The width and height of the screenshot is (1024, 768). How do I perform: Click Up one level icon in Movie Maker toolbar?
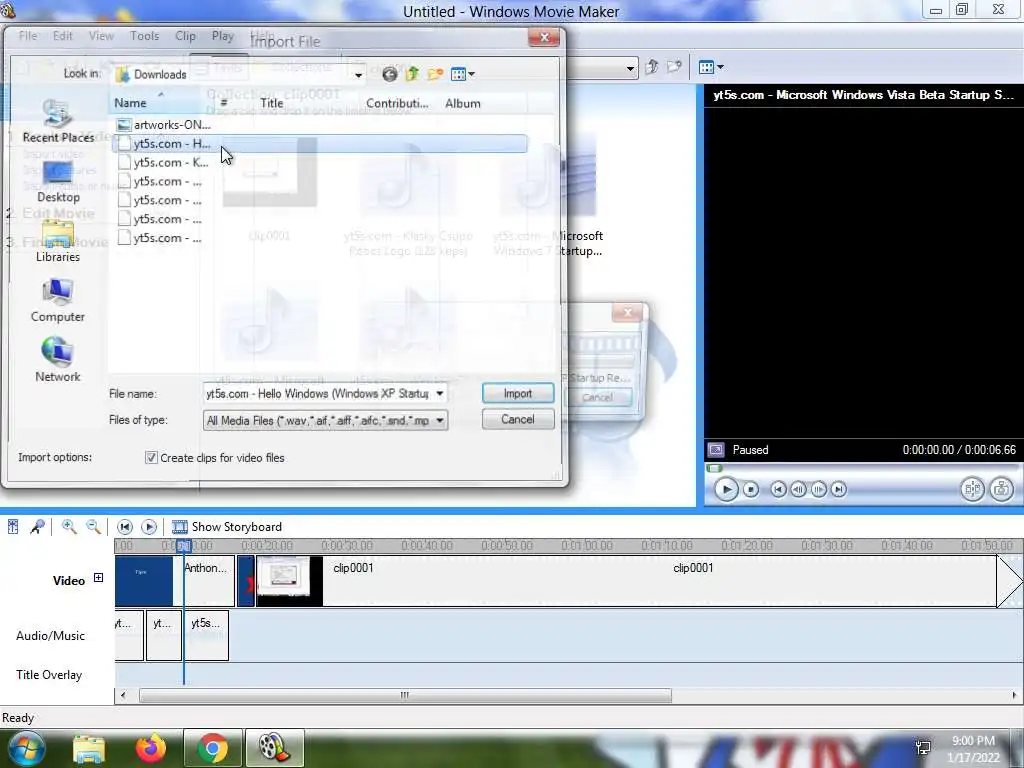[651, 67]
